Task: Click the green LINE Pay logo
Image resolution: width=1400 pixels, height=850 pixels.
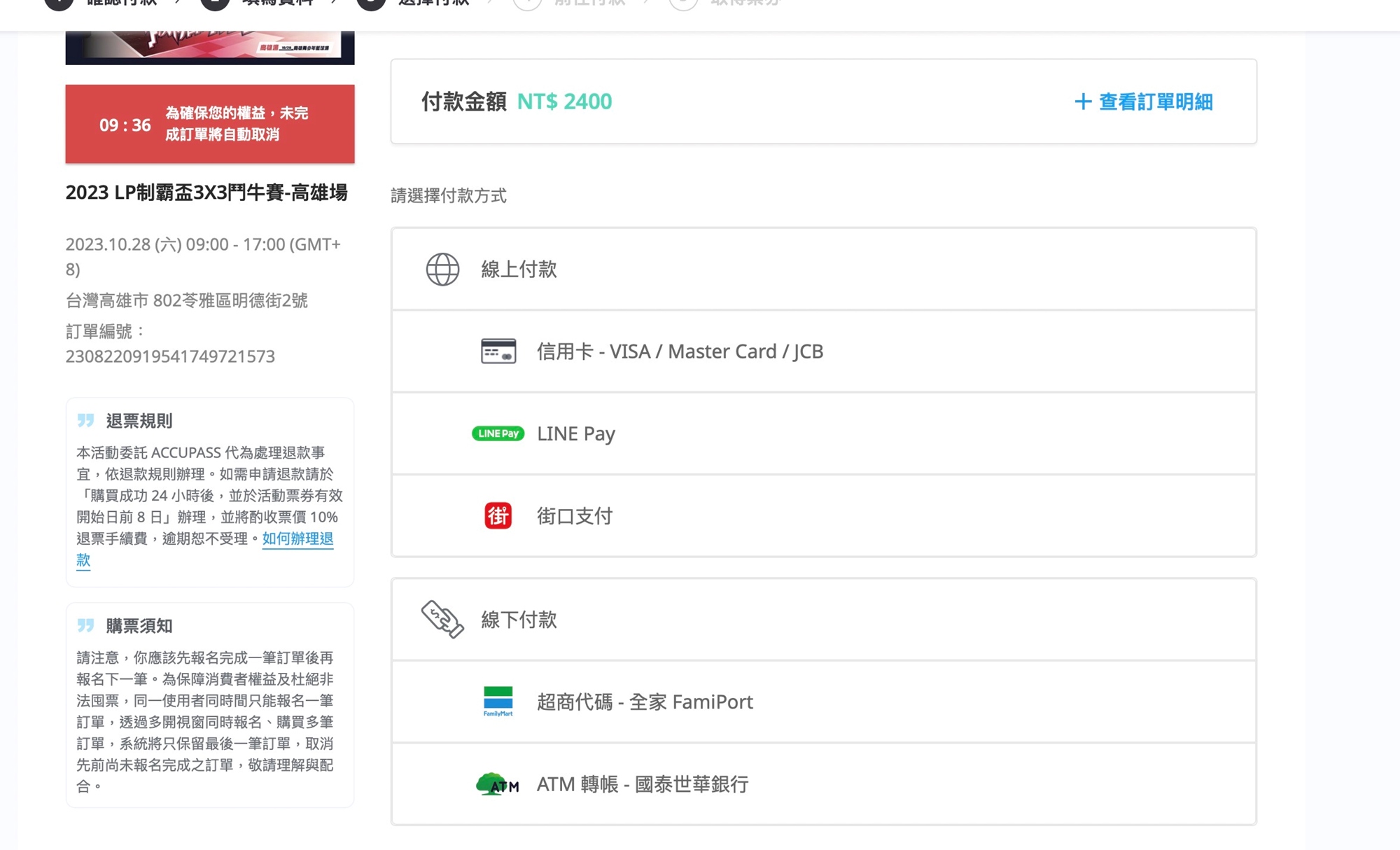Action: 498,433
